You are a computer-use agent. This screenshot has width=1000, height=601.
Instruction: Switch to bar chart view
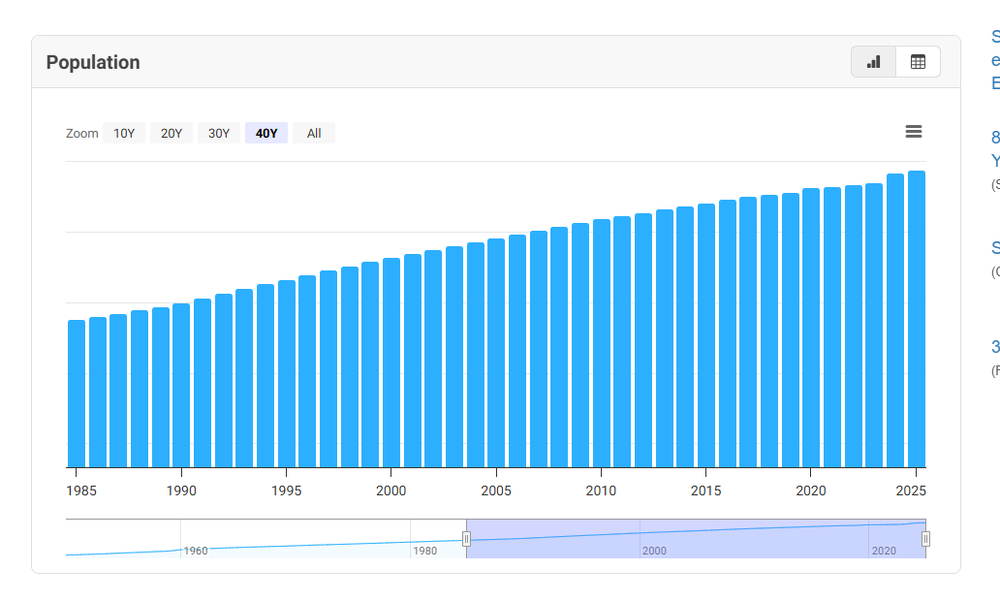[873, 62]
